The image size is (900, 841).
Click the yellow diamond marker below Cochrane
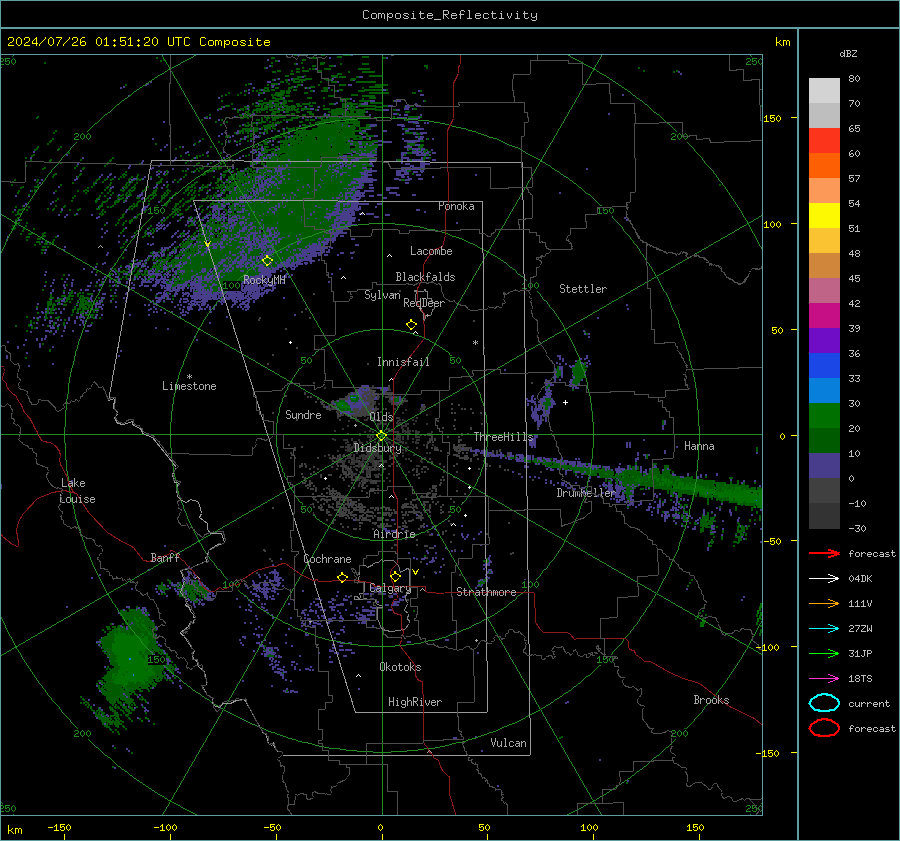[x=343, y=577]
